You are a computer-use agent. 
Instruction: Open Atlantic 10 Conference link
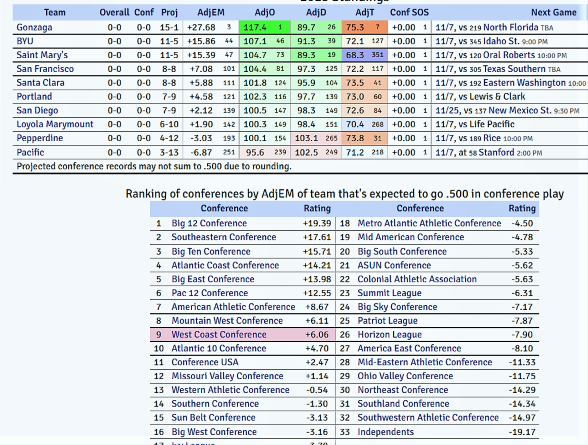pyautogui.click(x=219, y=349)
